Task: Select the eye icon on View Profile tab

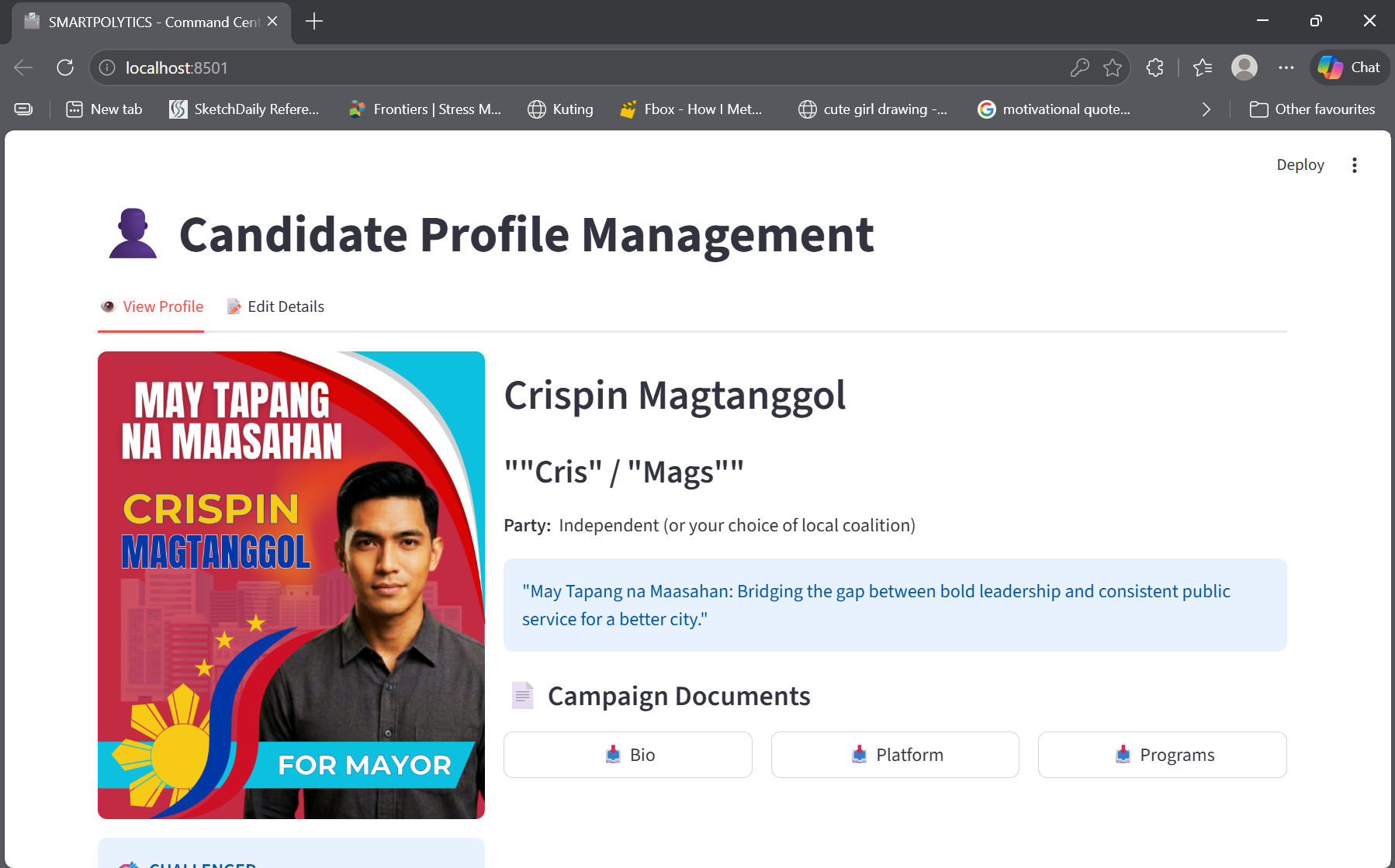Action: pos(109,306)
